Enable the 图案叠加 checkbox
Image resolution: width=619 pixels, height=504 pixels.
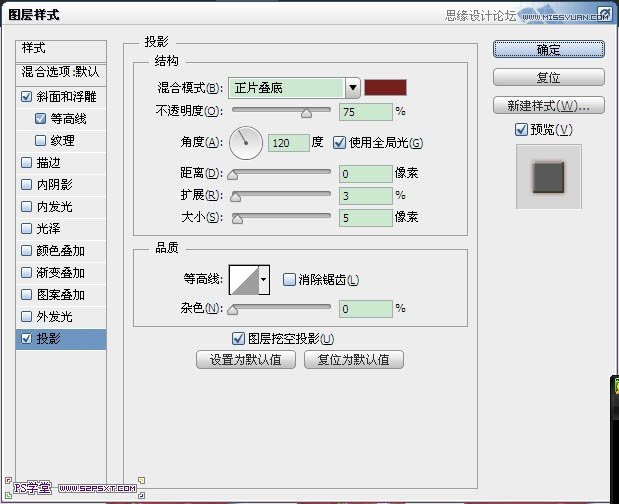(26, 294)
